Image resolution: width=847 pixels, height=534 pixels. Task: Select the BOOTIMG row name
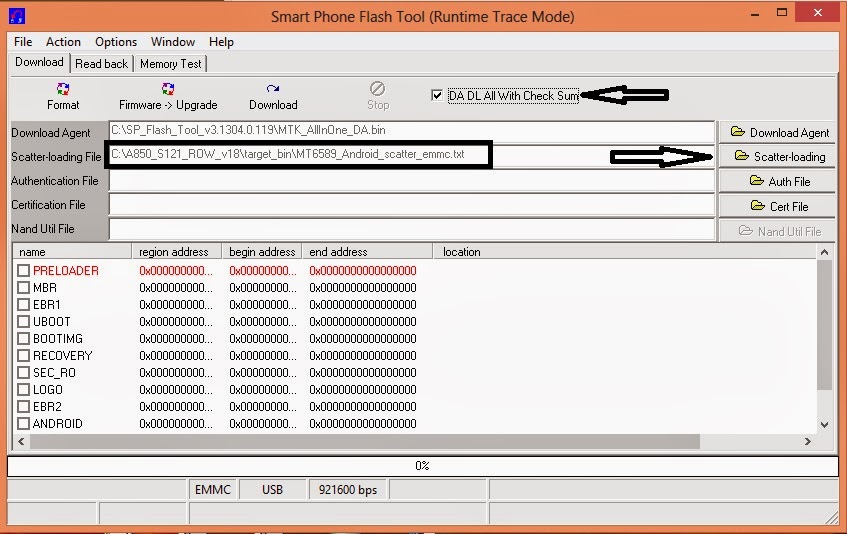click(x=58, y=339)
